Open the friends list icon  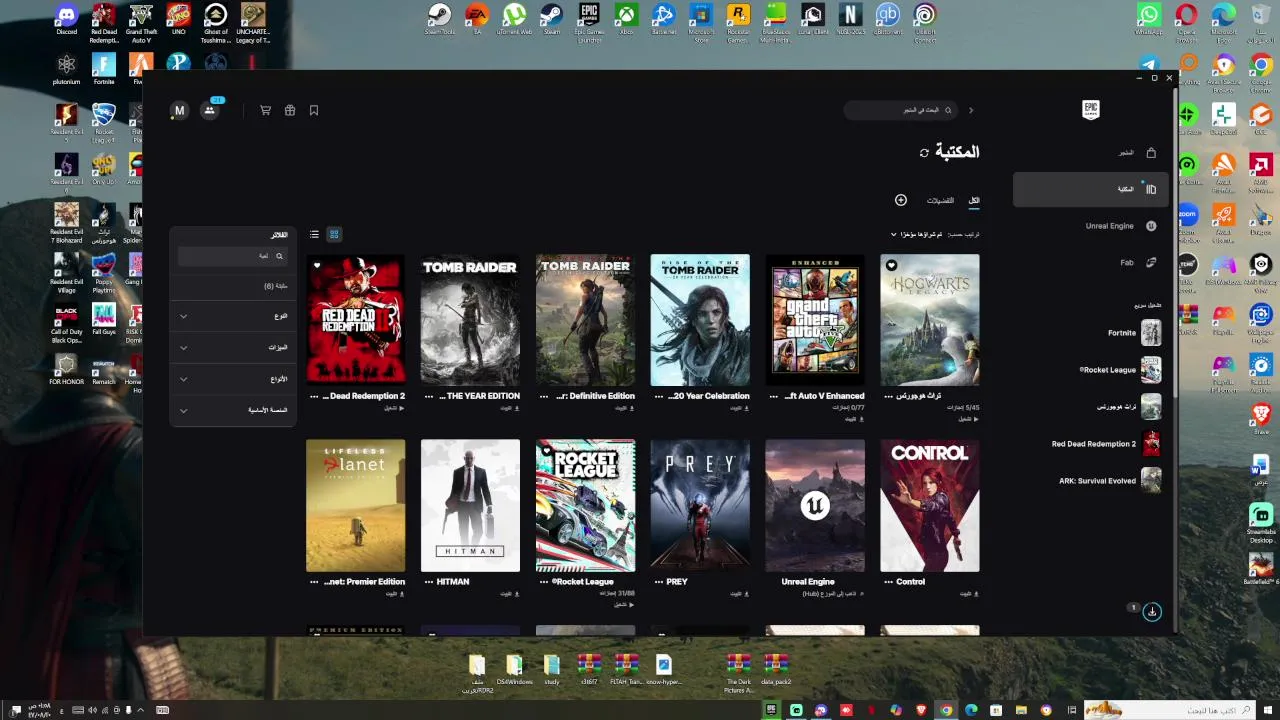coord(210,110)
